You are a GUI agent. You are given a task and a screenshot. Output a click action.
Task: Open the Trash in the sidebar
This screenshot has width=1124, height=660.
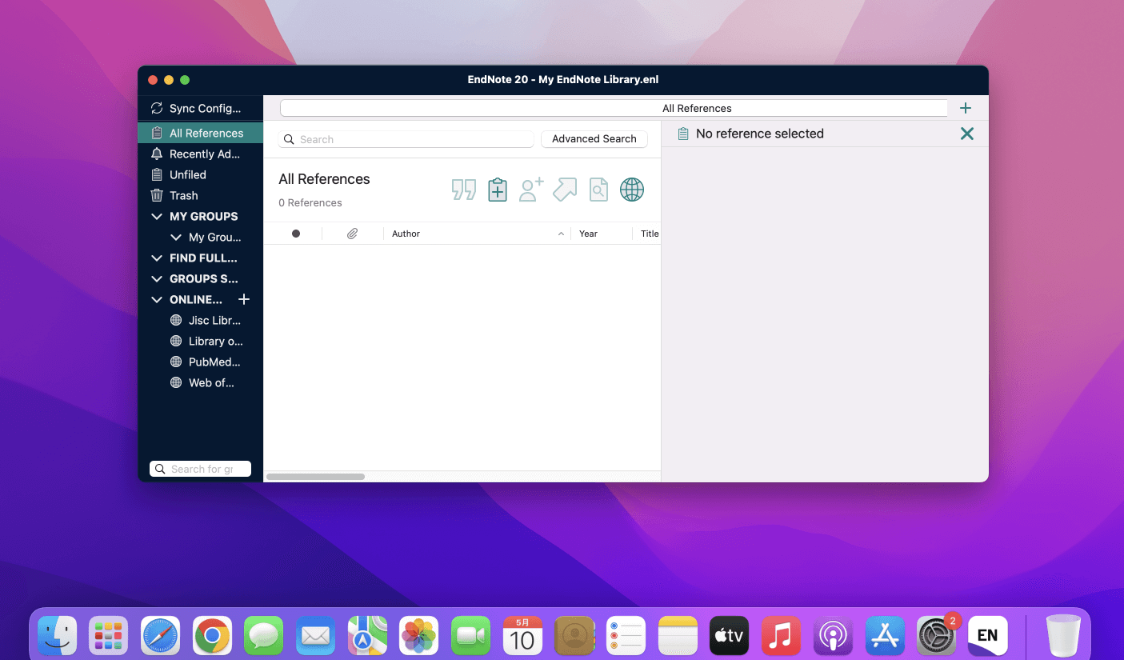[x=200, y=196]
